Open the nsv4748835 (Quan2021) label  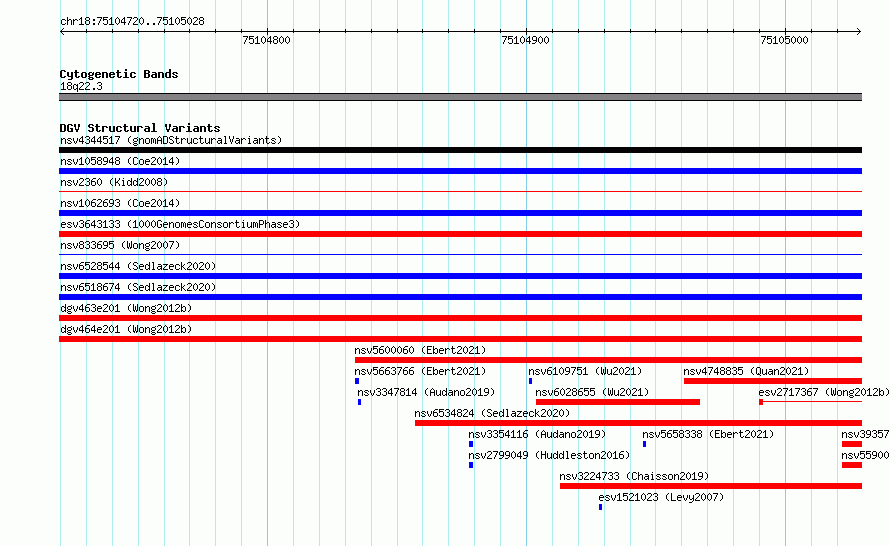click(x=746, y=371)
